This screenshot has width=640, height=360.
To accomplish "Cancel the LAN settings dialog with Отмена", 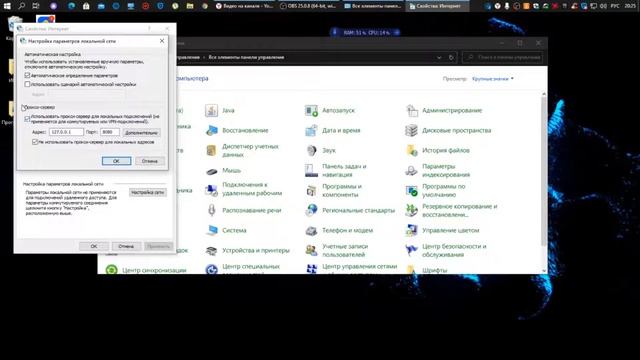I will [x=150, y=161].
